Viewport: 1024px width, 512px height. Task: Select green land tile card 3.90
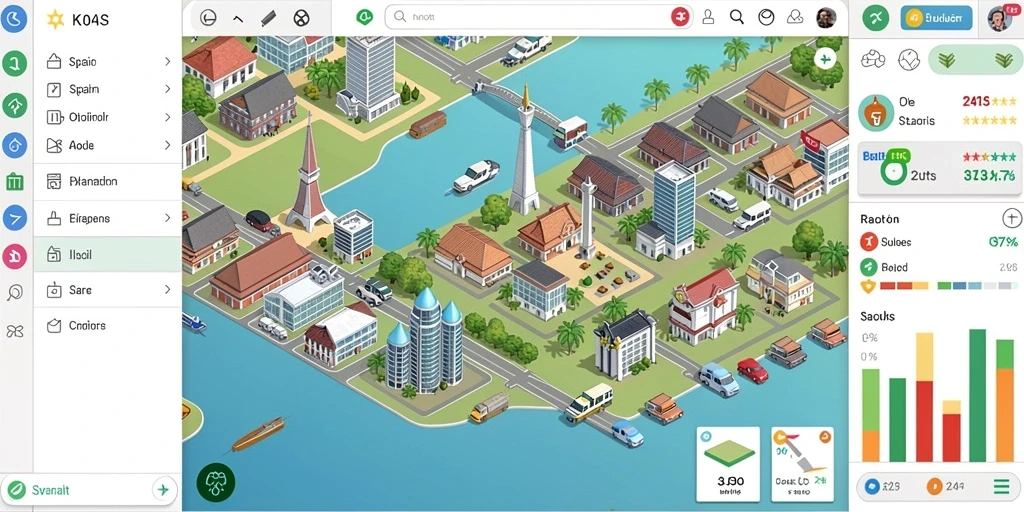coord(728,463)
